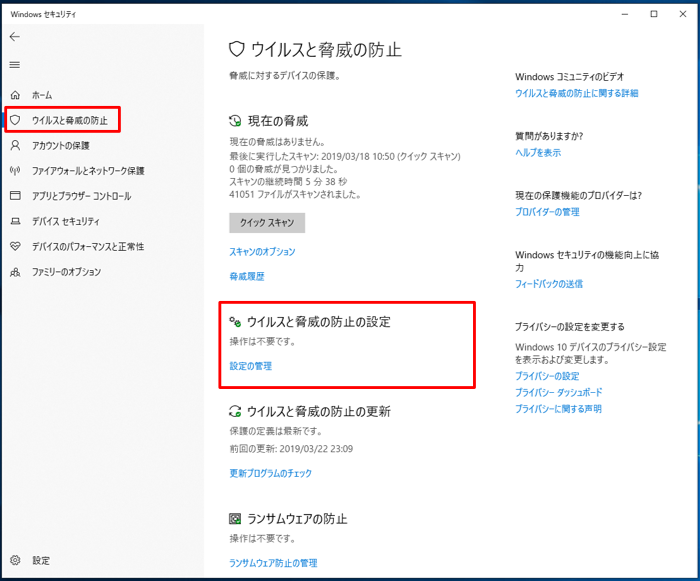Select ホーム in the sidebar
700x581 pixels.
tap(42, 95)
